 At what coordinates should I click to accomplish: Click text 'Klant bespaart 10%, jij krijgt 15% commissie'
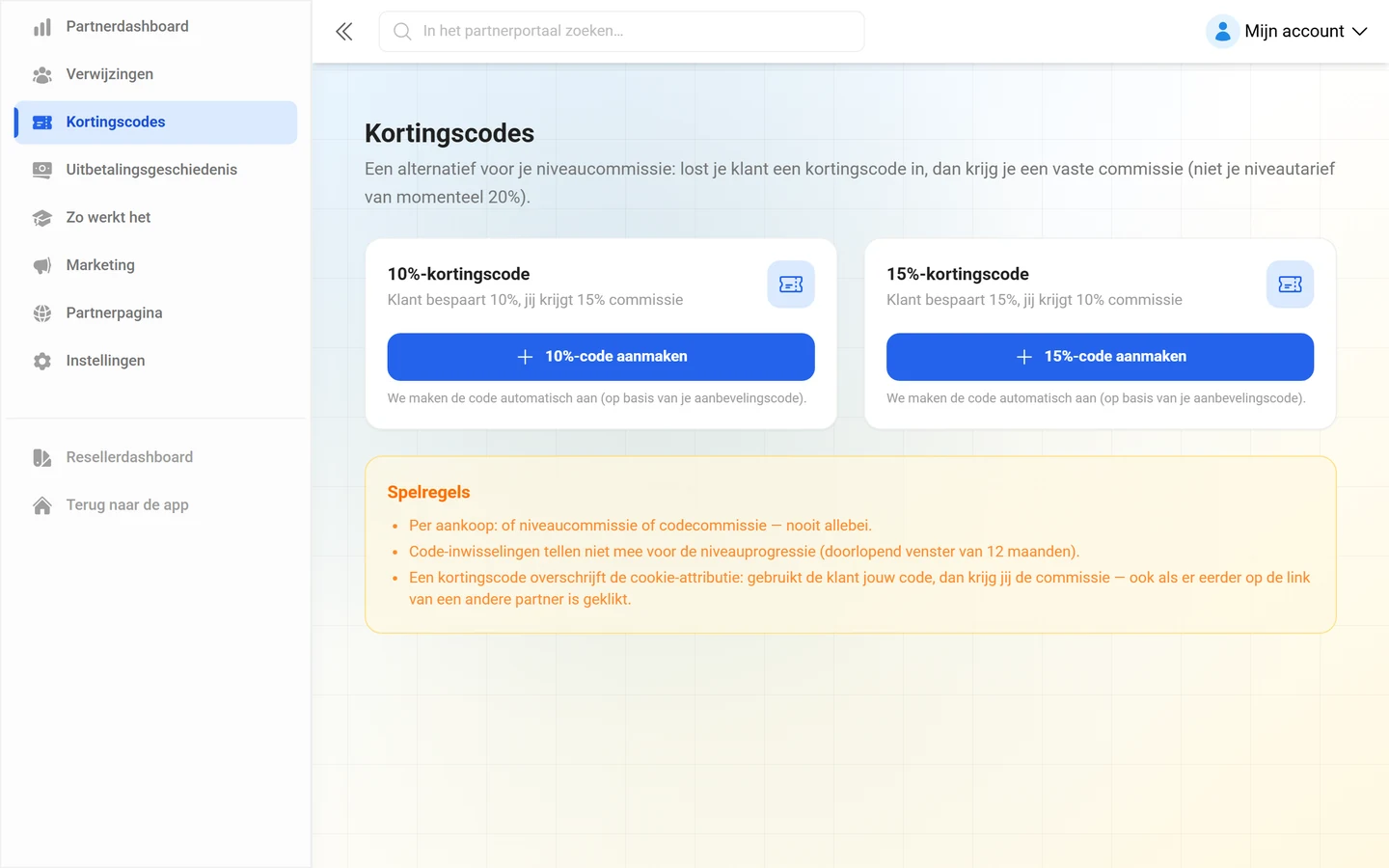coord(535,300)
